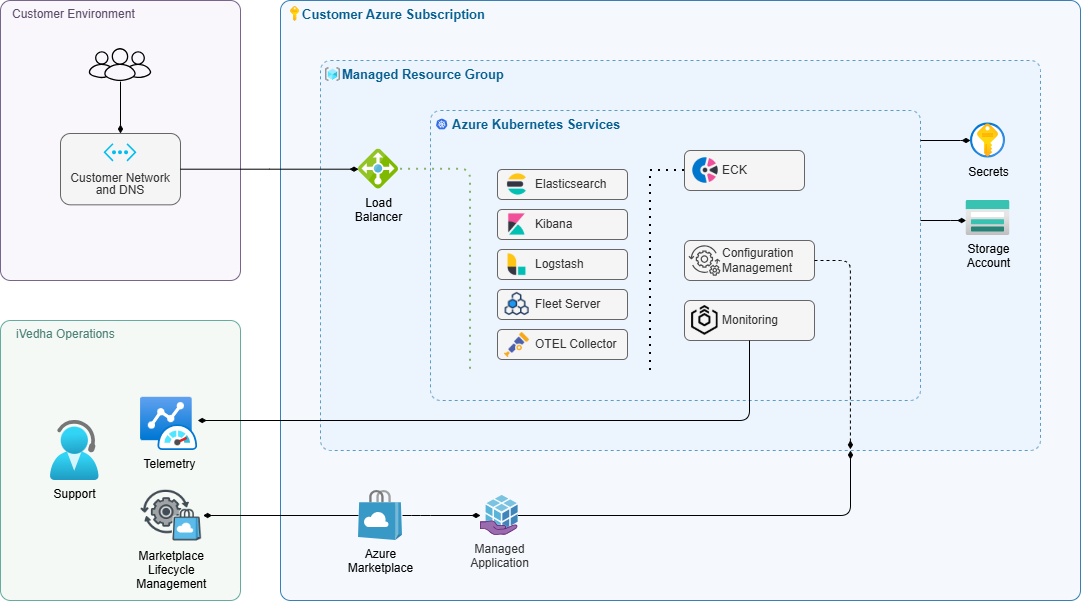The image size is (1082, 602).
Task: Select the Configuration Management gear icon
Action: 705,260
